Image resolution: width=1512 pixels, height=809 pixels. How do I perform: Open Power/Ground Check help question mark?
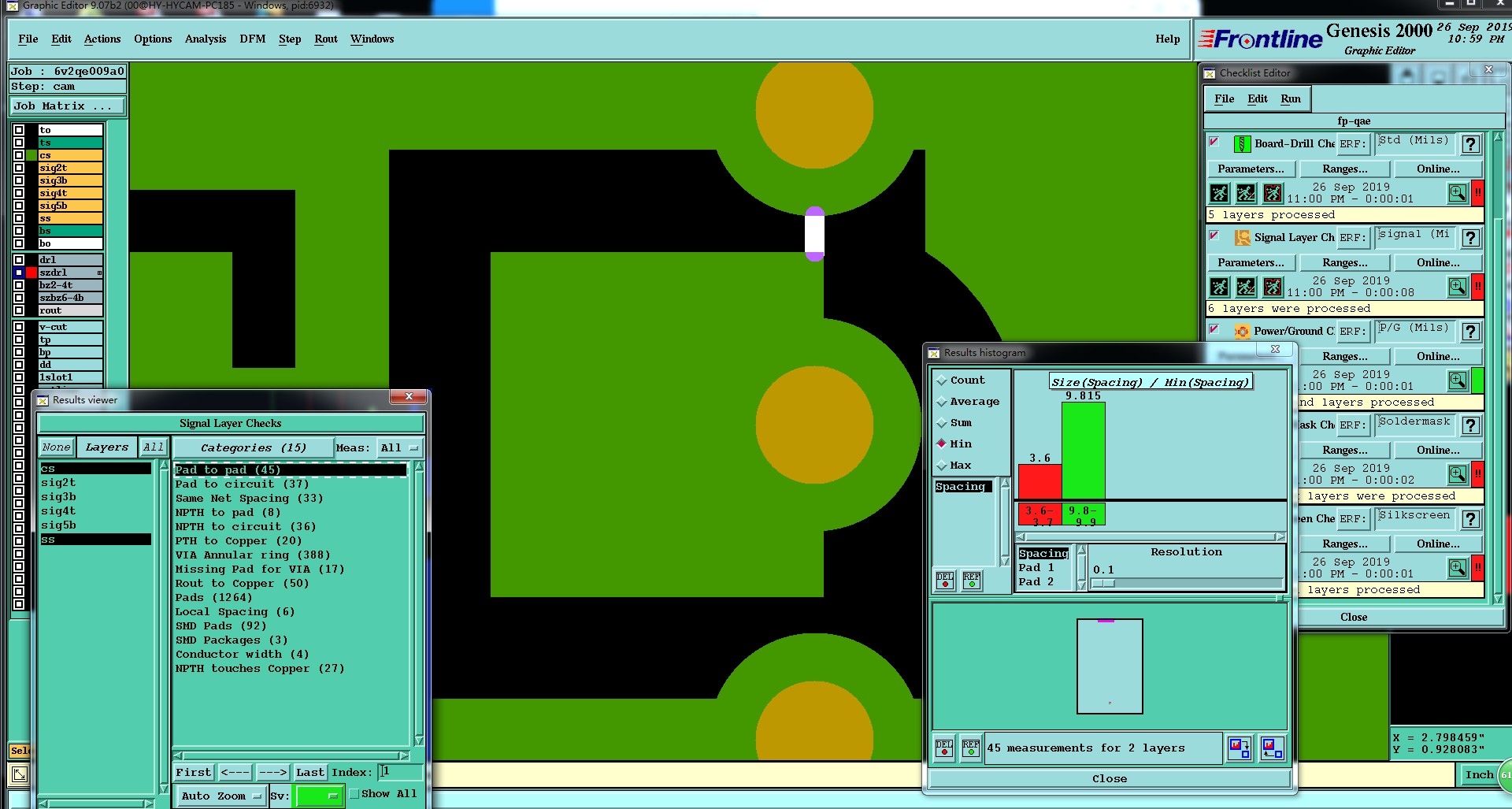tap(1470, 332)
